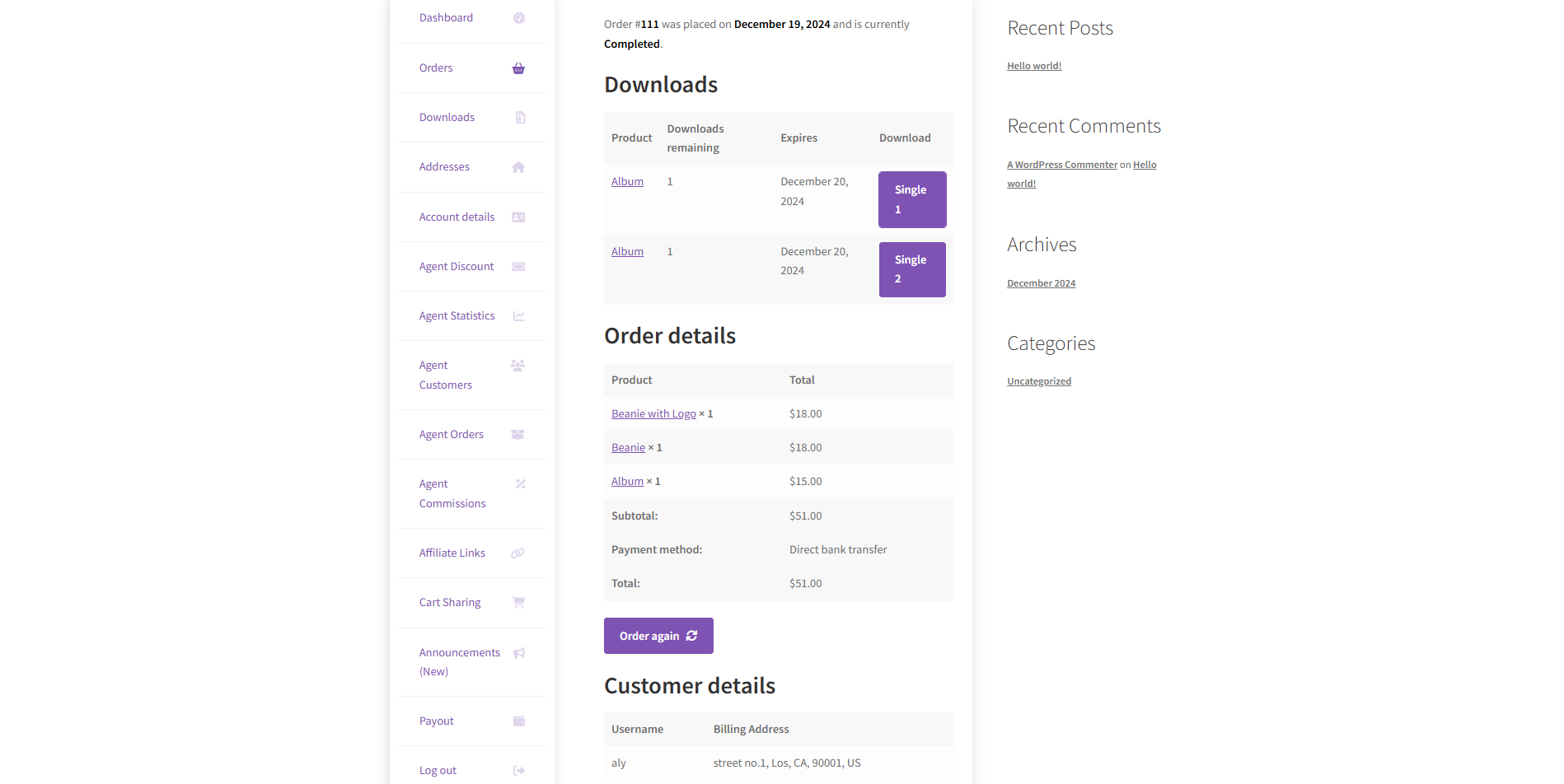Click the Completed order status text
Screen dimensions: 1564x784
(x=632, y=44)
